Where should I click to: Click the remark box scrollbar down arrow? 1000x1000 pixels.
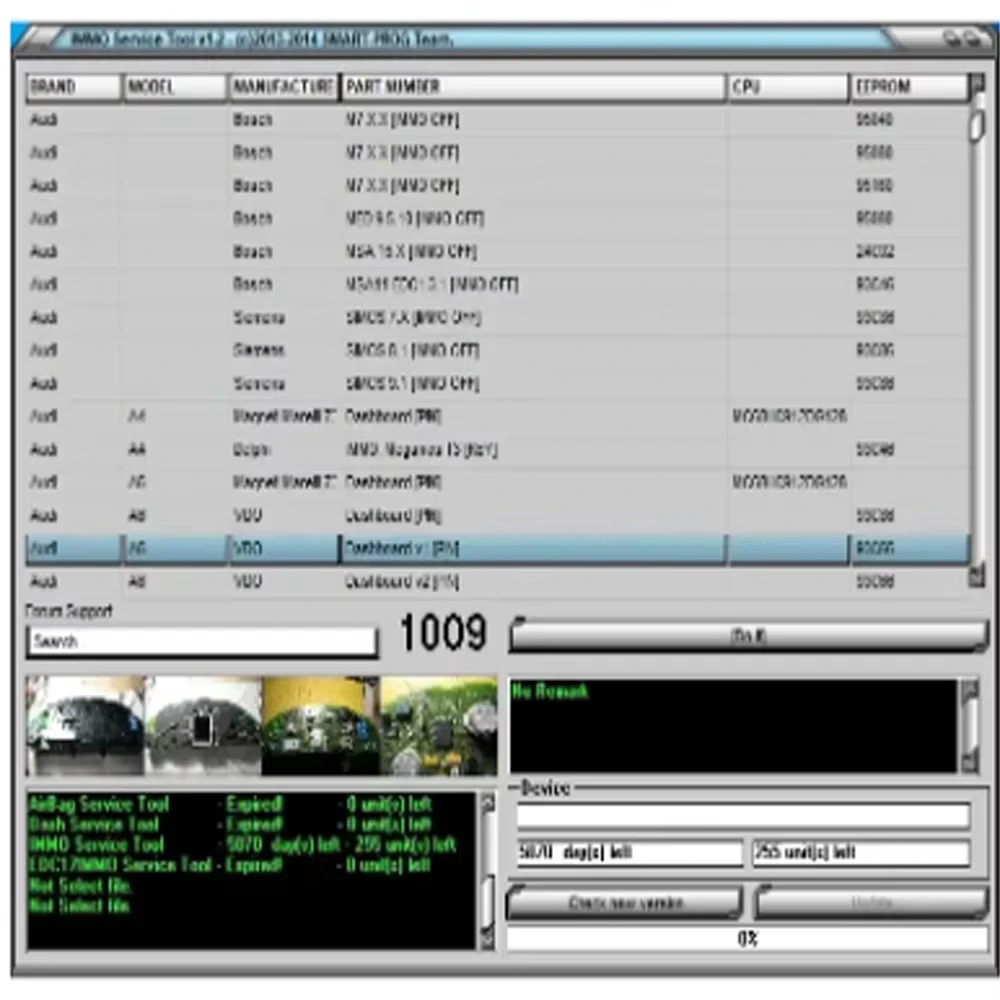click(971, 761)
